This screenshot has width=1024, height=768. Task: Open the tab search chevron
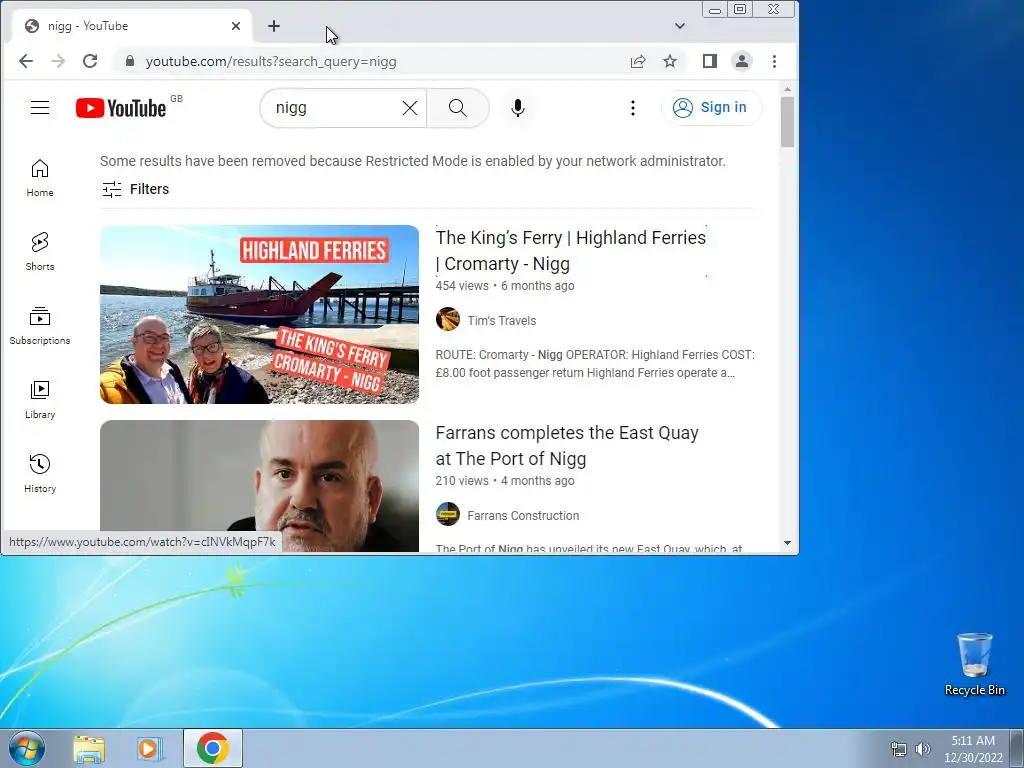(680, 26)
